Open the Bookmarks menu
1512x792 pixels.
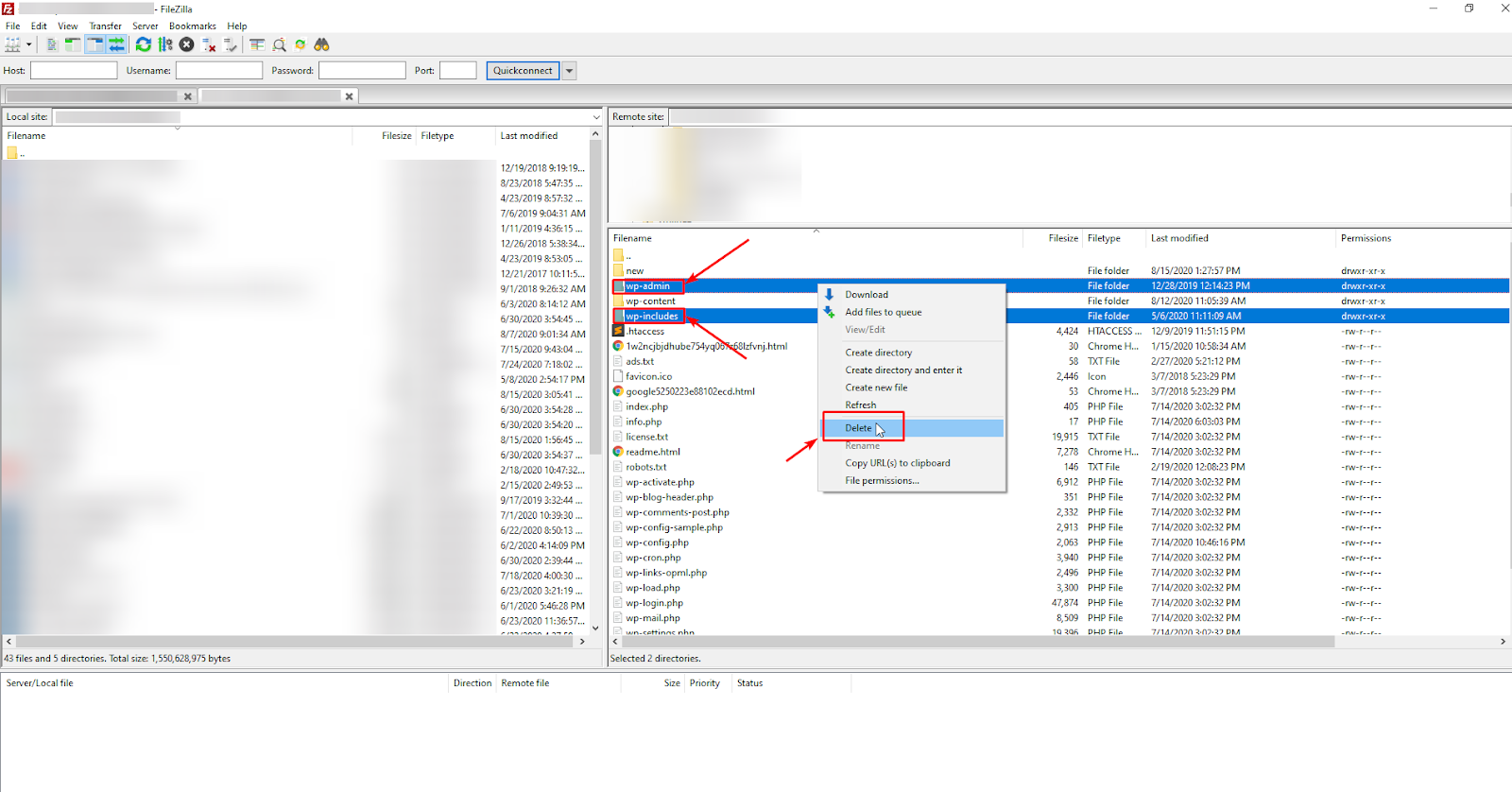point(193,26)
